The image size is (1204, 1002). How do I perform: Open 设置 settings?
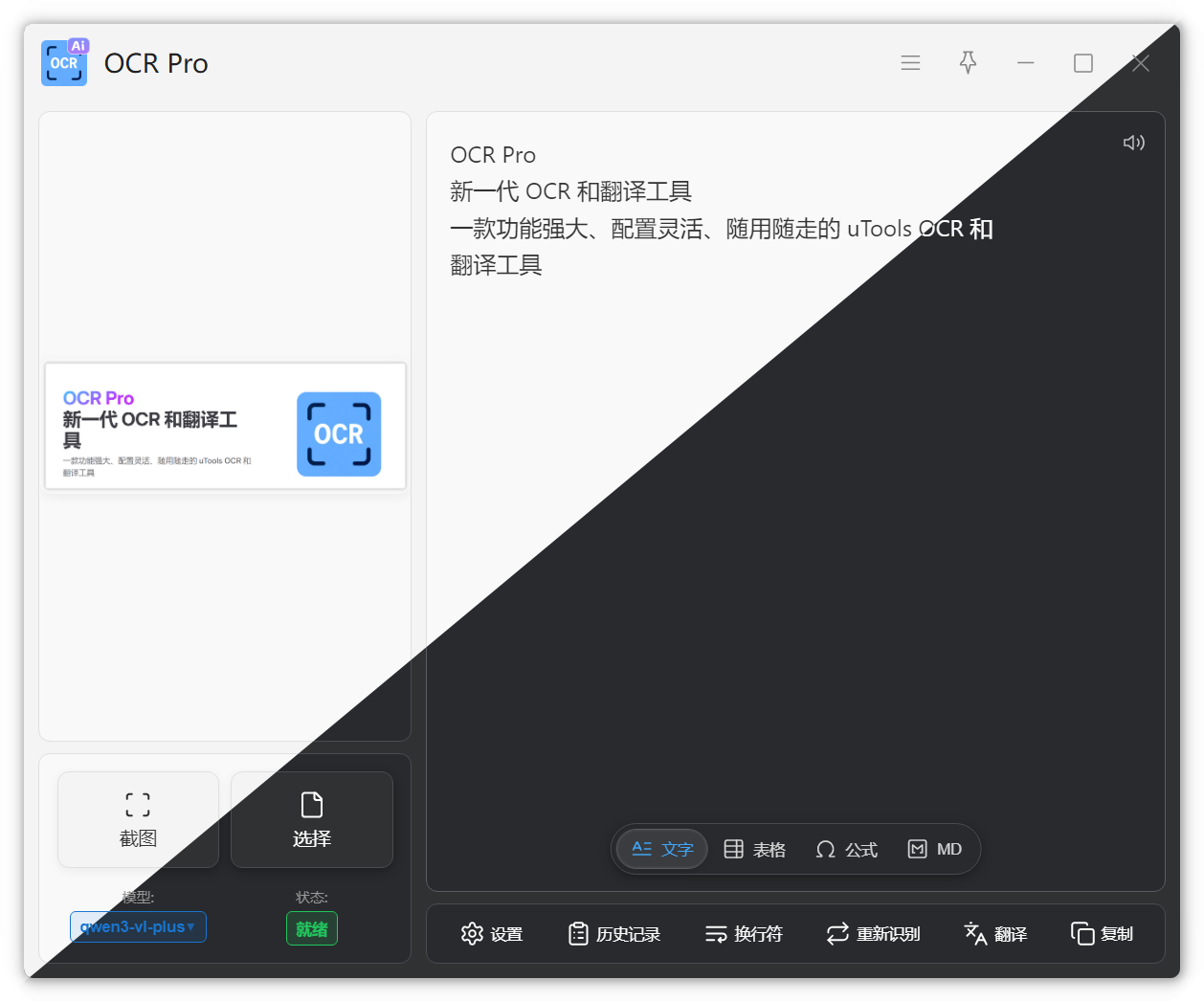492,934
